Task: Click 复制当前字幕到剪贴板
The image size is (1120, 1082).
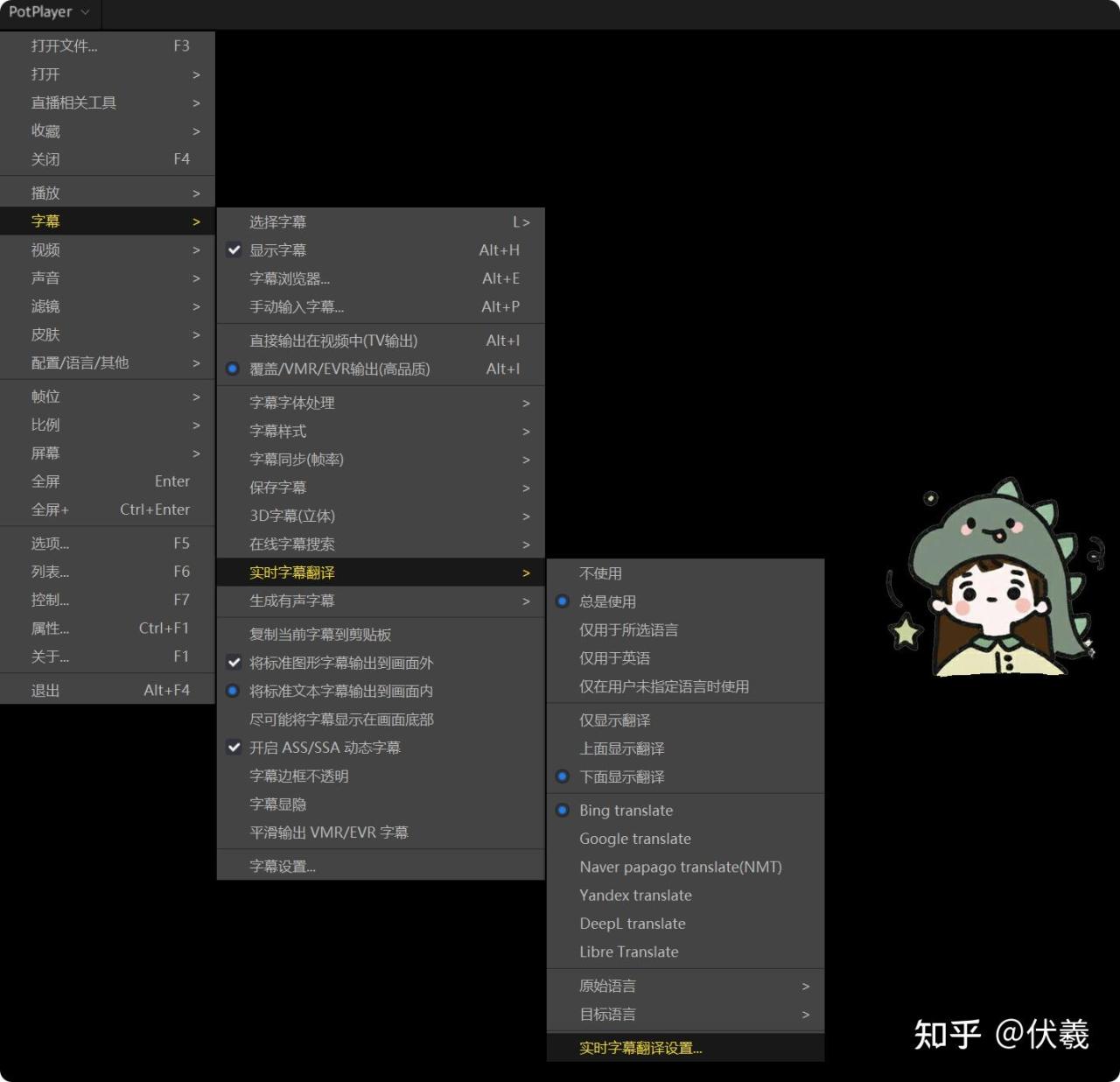Action: tap(320, 635)
